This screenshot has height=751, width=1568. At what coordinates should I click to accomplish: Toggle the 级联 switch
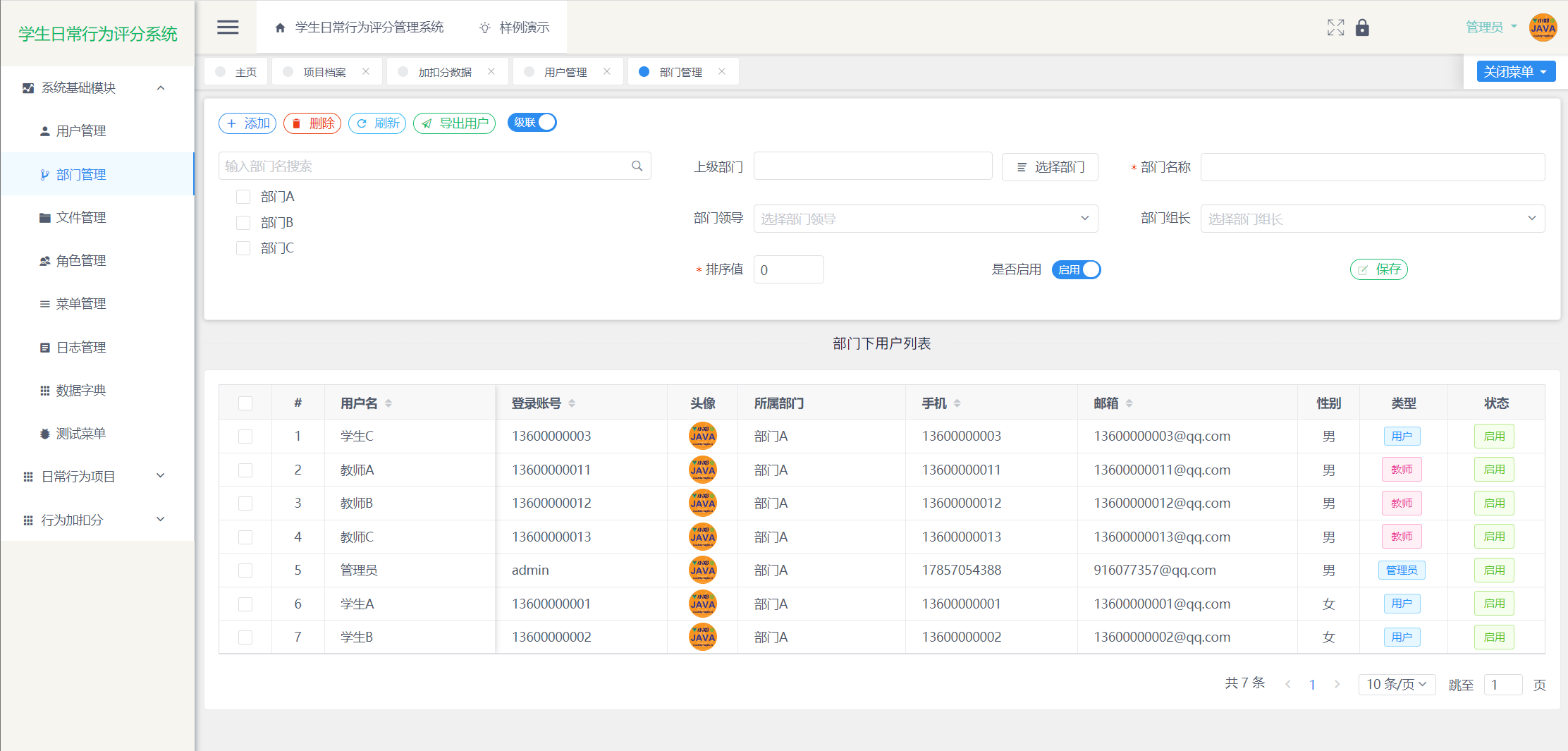click(532, 123)
